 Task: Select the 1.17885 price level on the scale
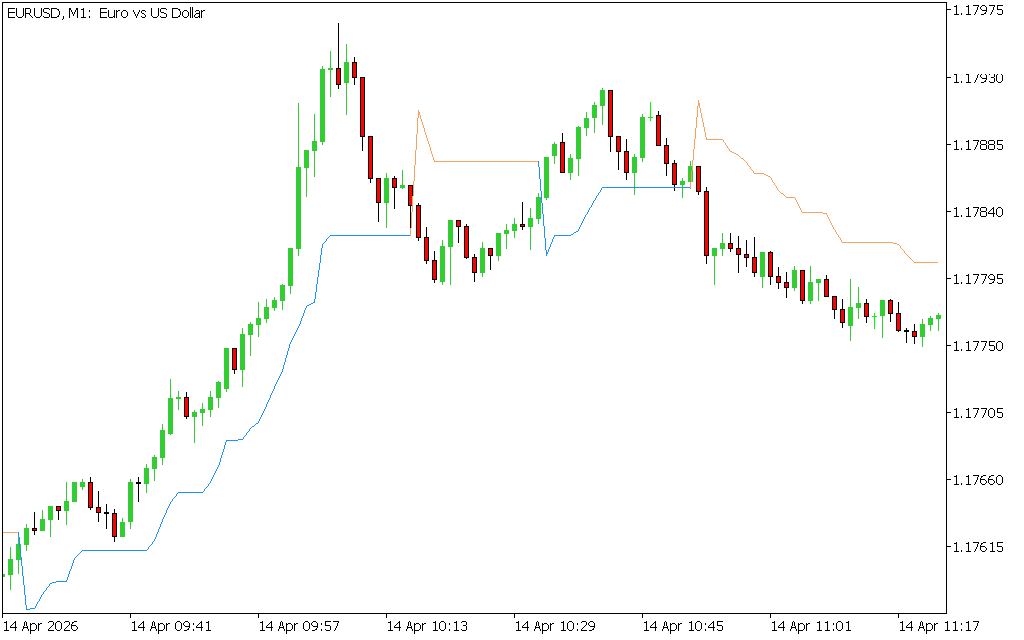tap(978, 145)
